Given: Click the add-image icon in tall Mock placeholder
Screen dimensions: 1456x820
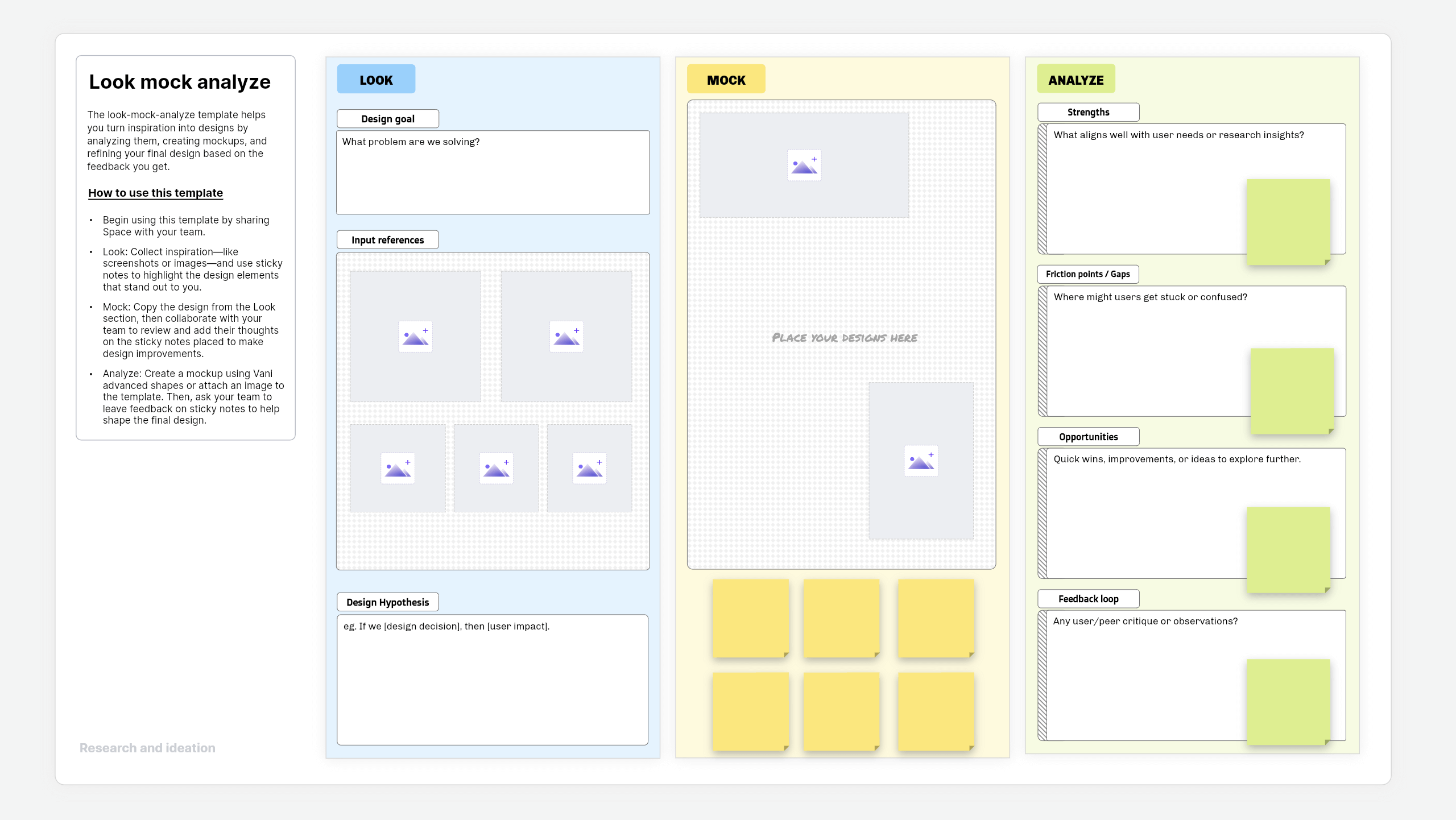Looking at the screenshot, I should (x=920, y=461).
